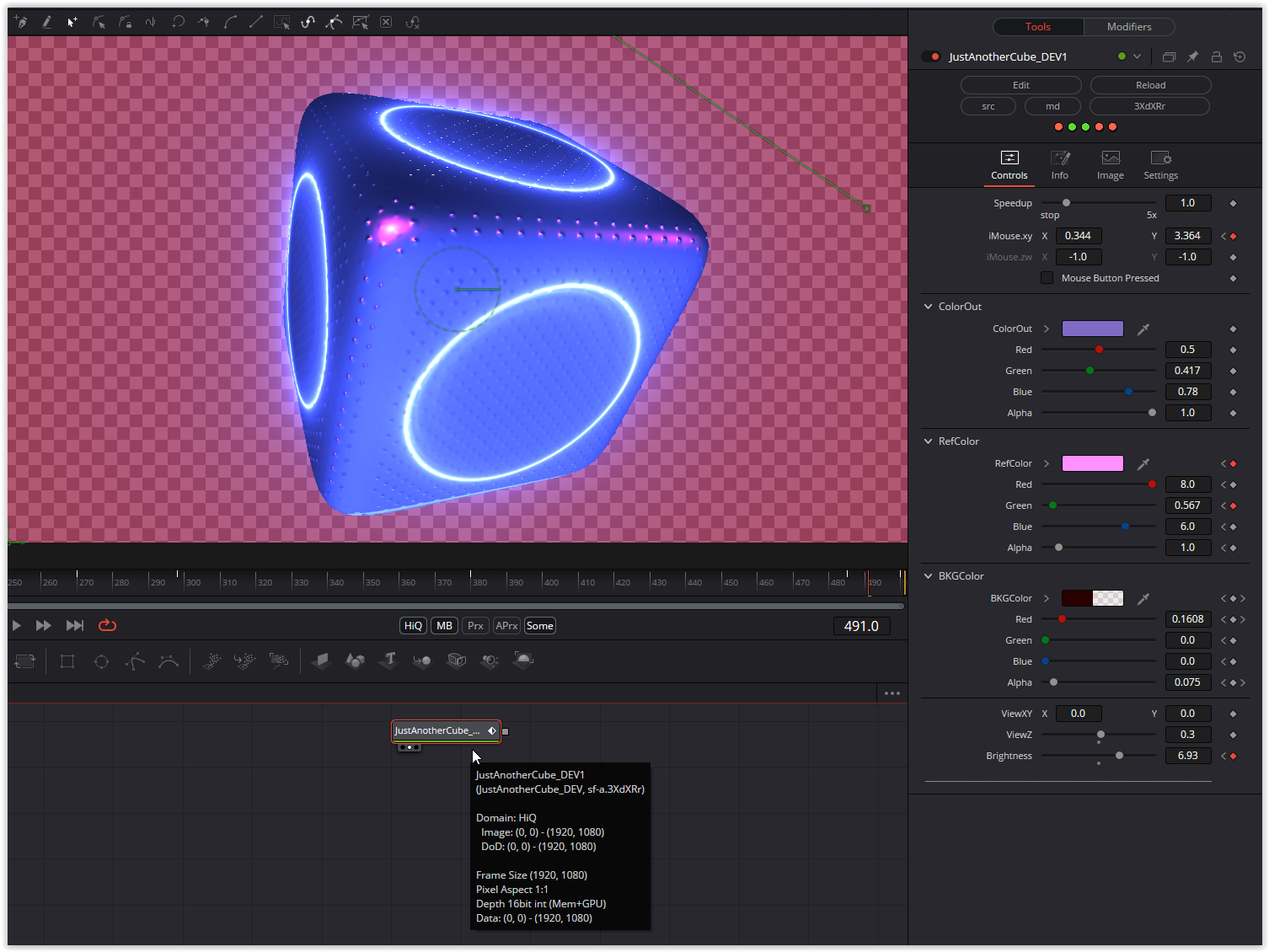
Task: Open the Settings tab
Action: 1161,166
